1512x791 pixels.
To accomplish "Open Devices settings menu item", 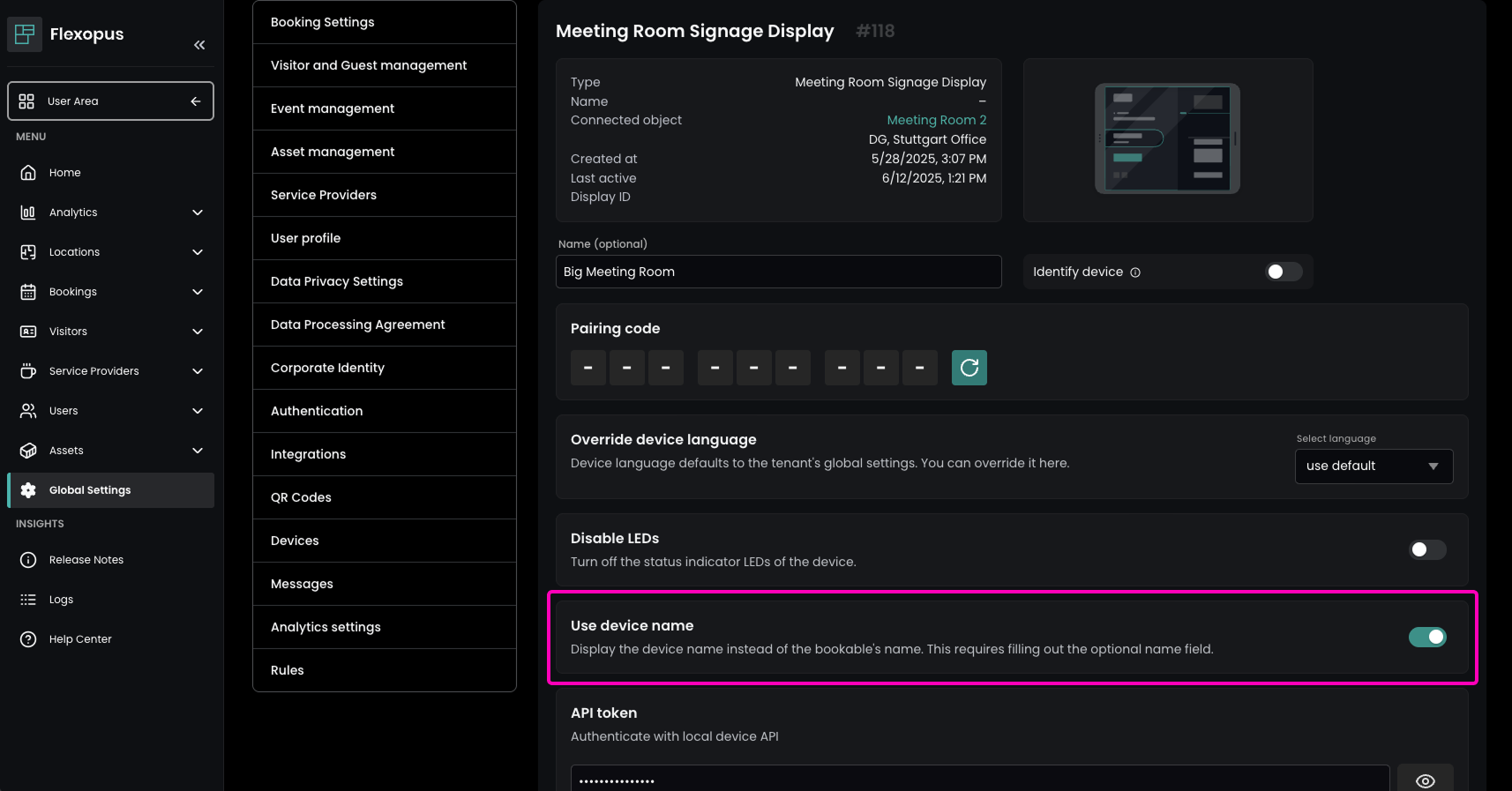I will [295, 541].
